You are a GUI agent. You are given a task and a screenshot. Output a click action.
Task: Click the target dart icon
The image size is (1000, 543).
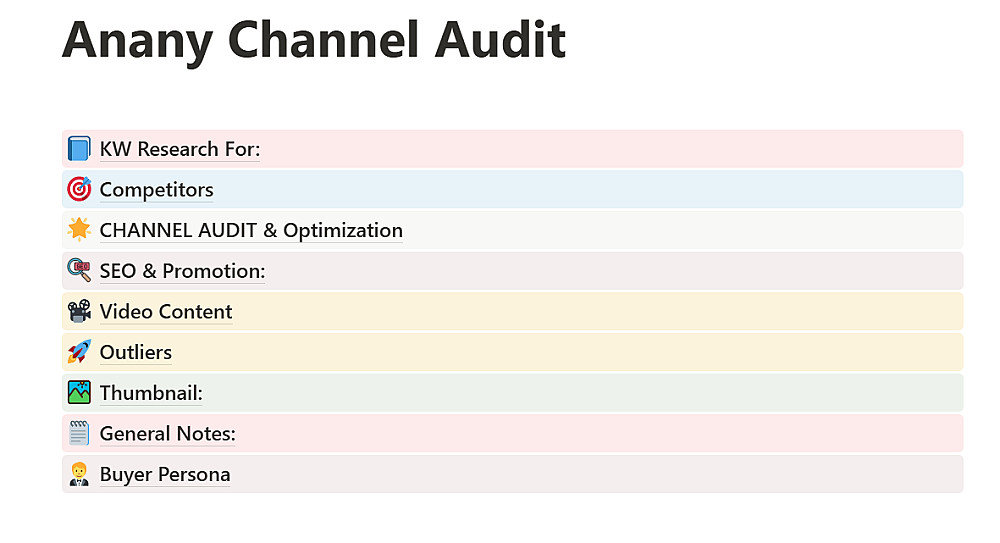coord(79,189)
